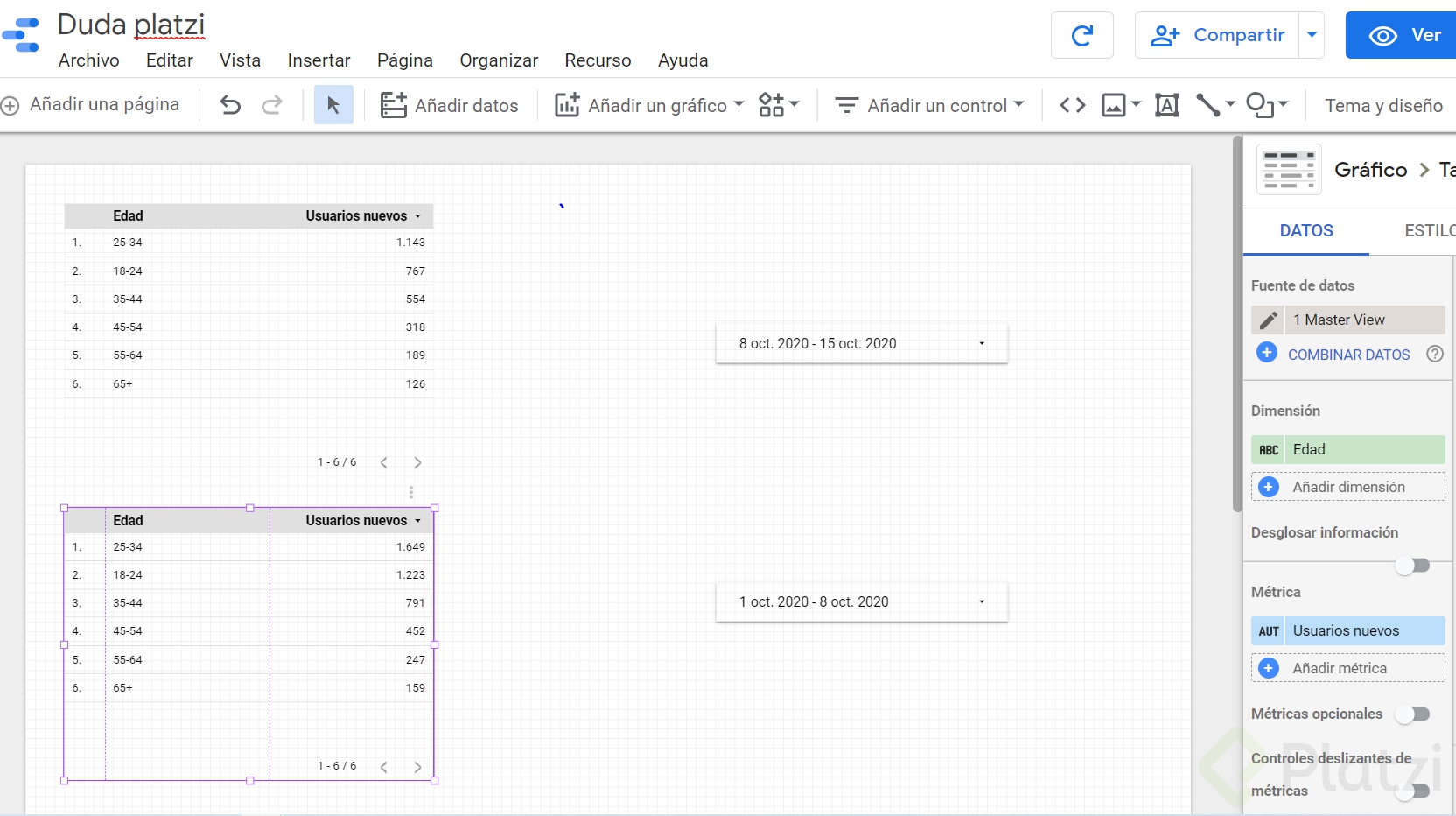Click the redo arrow icon

coord(272,106)
